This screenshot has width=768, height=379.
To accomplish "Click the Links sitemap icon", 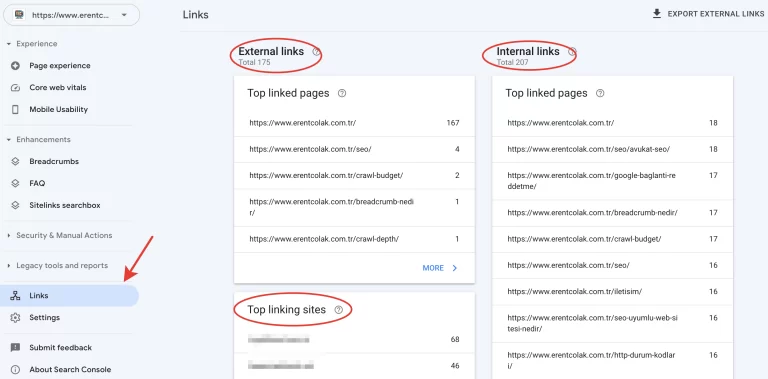I will [15, 296].
